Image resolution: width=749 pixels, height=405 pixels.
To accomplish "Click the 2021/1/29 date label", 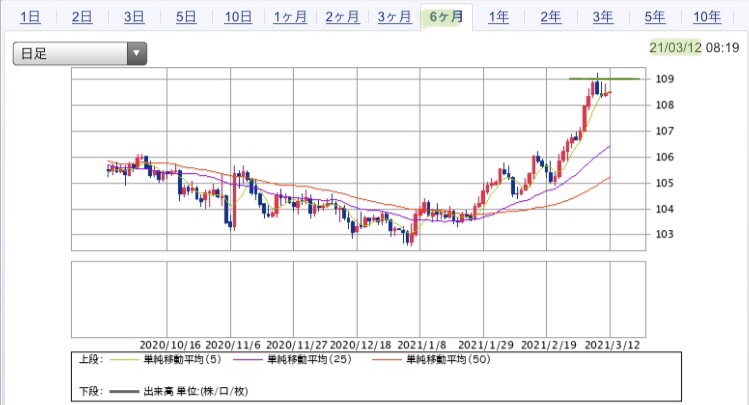I will tap(486, 345).
